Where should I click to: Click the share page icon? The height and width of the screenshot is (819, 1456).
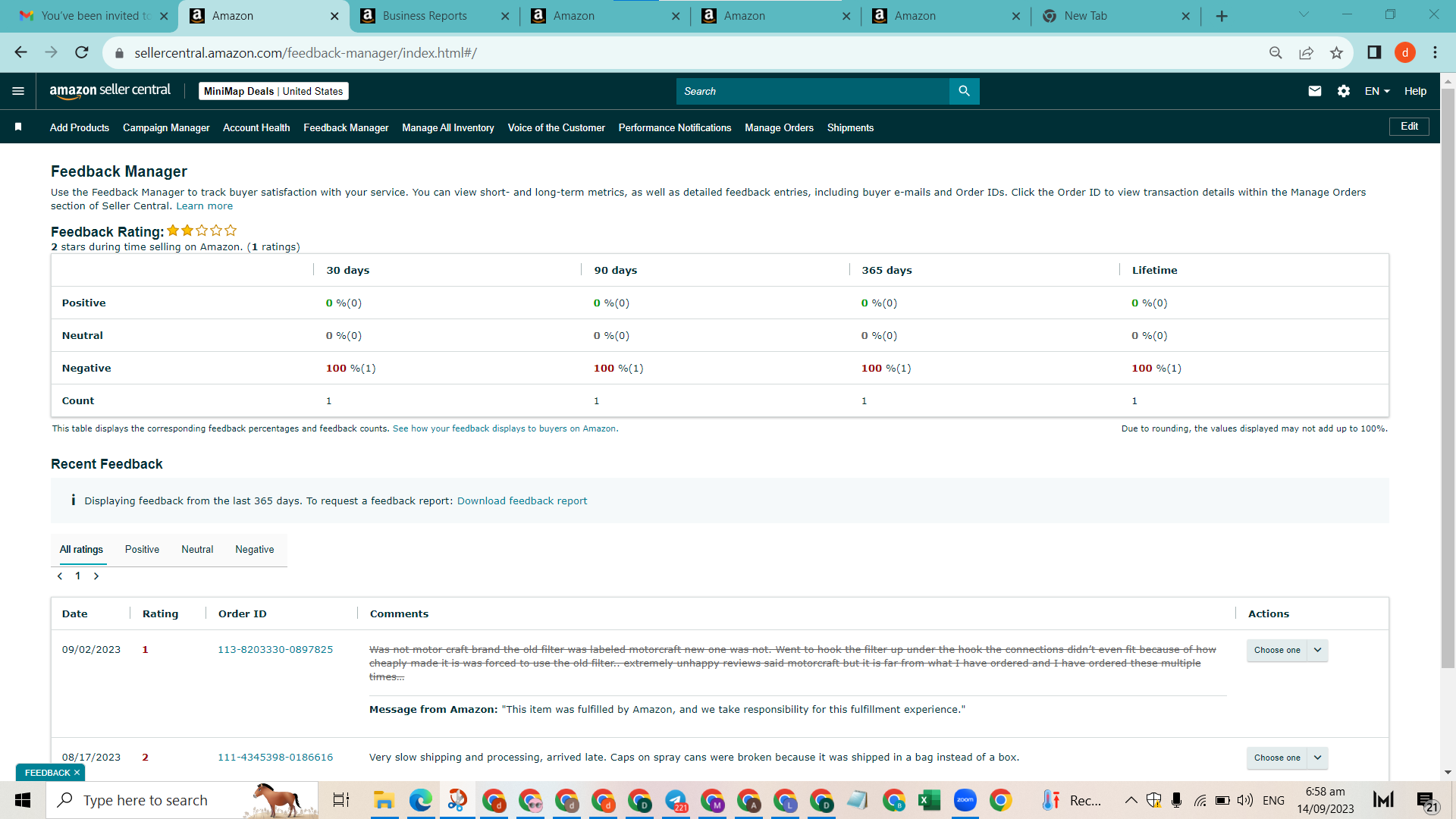[1306, 52]
